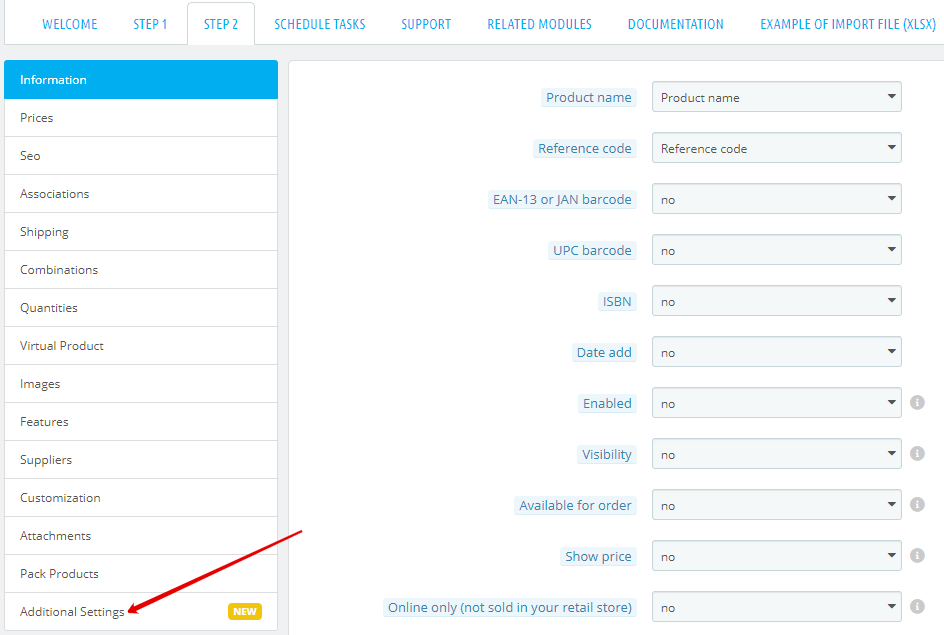The height and width of the screenshot is (635, 944).
Task: Click info icon beside Online only field
Action: pyautogui.click(x=917, y=607)
